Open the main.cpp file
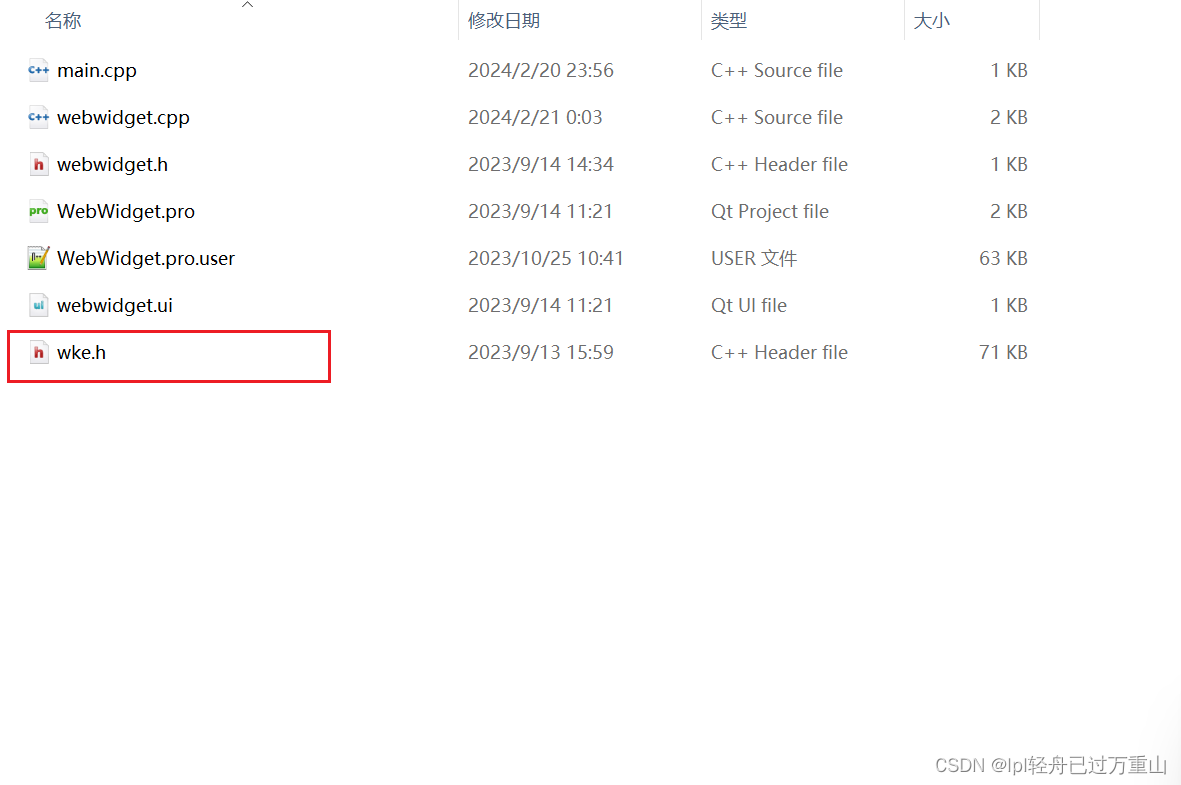1181x785 pixels. point(94,70)
